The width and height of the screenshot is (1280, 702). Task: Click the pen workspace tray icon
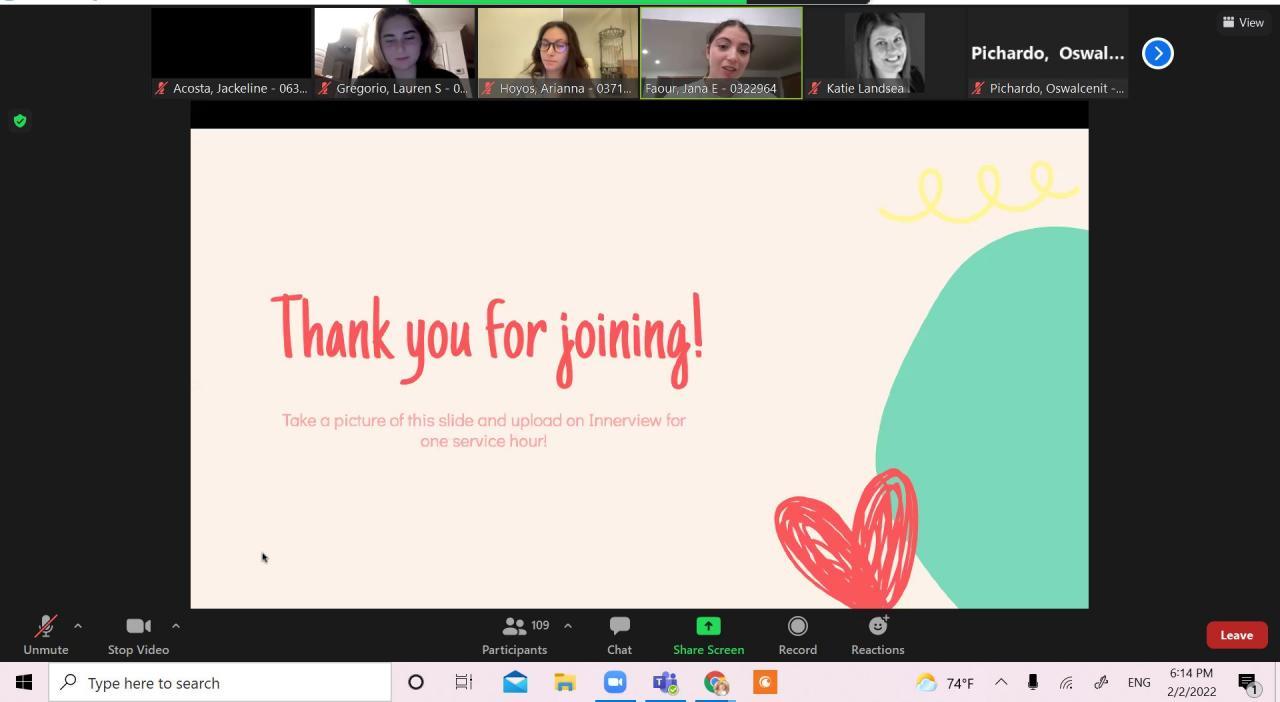1101,683
